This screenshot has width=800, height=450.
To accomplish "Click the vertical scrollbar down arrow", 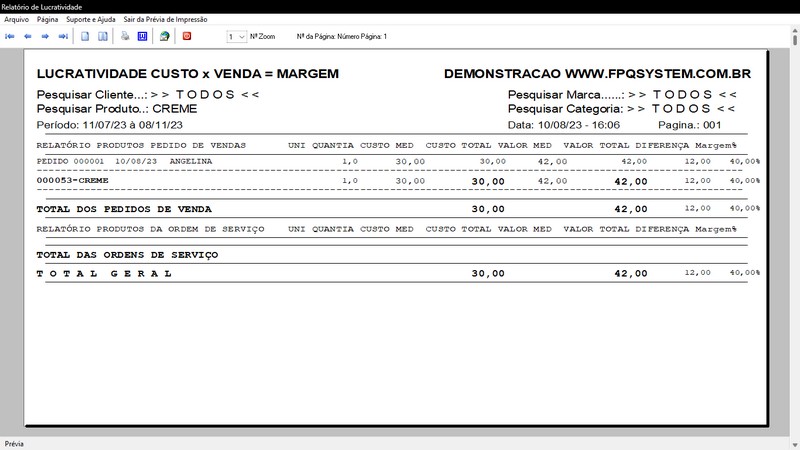I will point(795,445).
